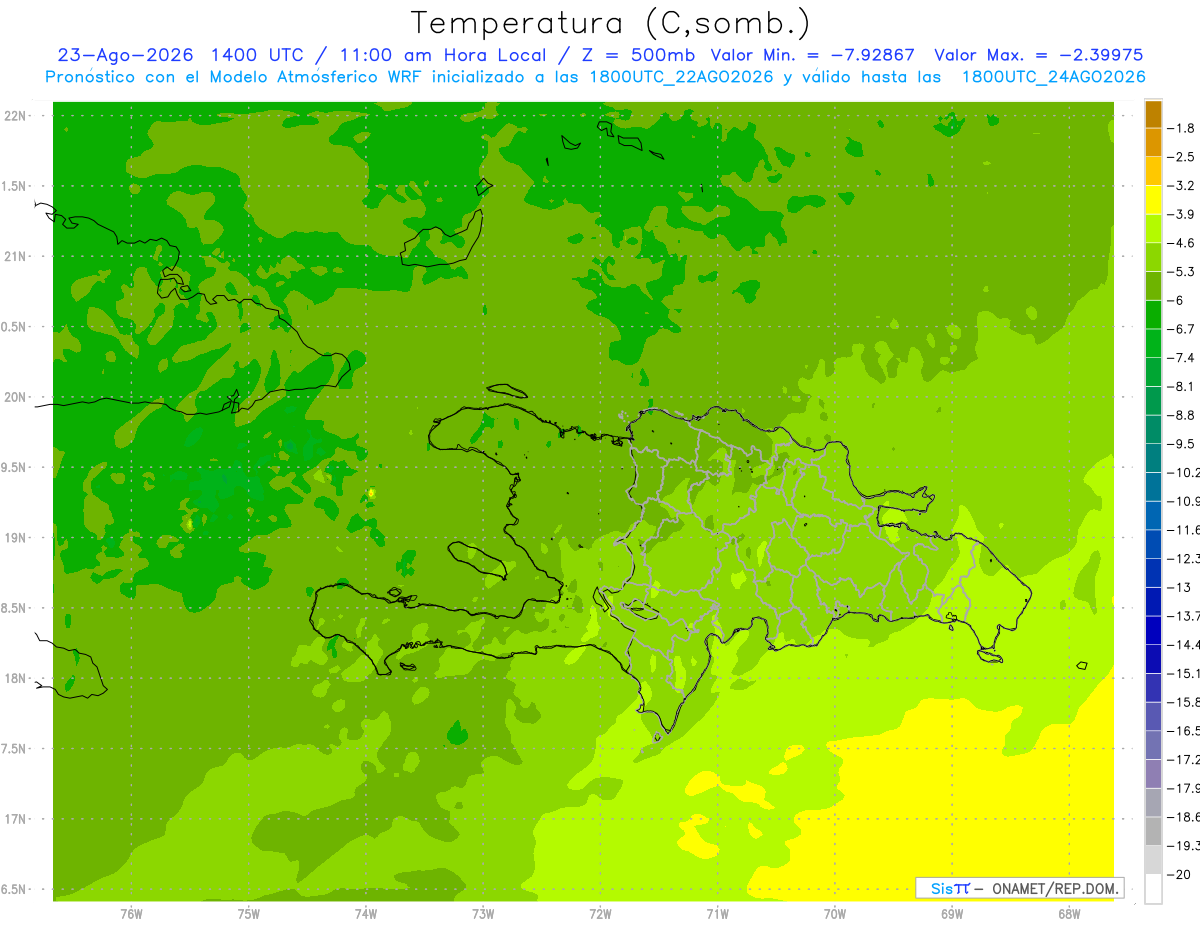The image size is (1200, 927).
Task: Click the "75W" longitude label
Action: pyautogui.click(x=248, y=913)
